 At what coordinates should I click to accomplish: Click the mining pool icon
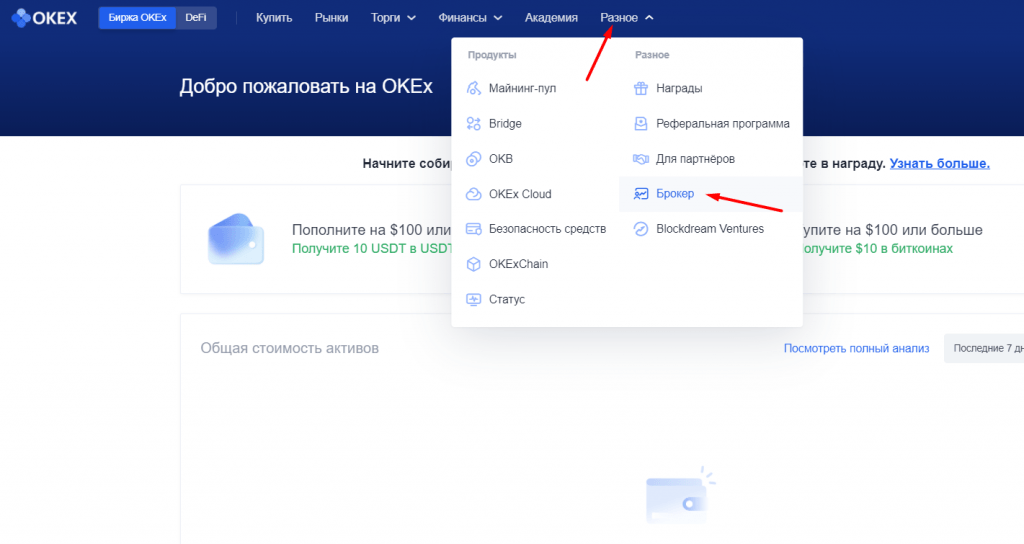click(x=473, y=88)
